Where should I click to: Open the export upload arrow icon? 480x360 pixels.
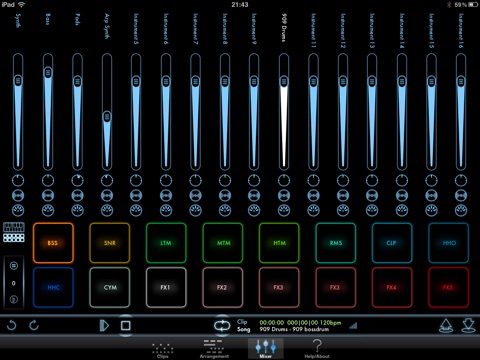446,325
